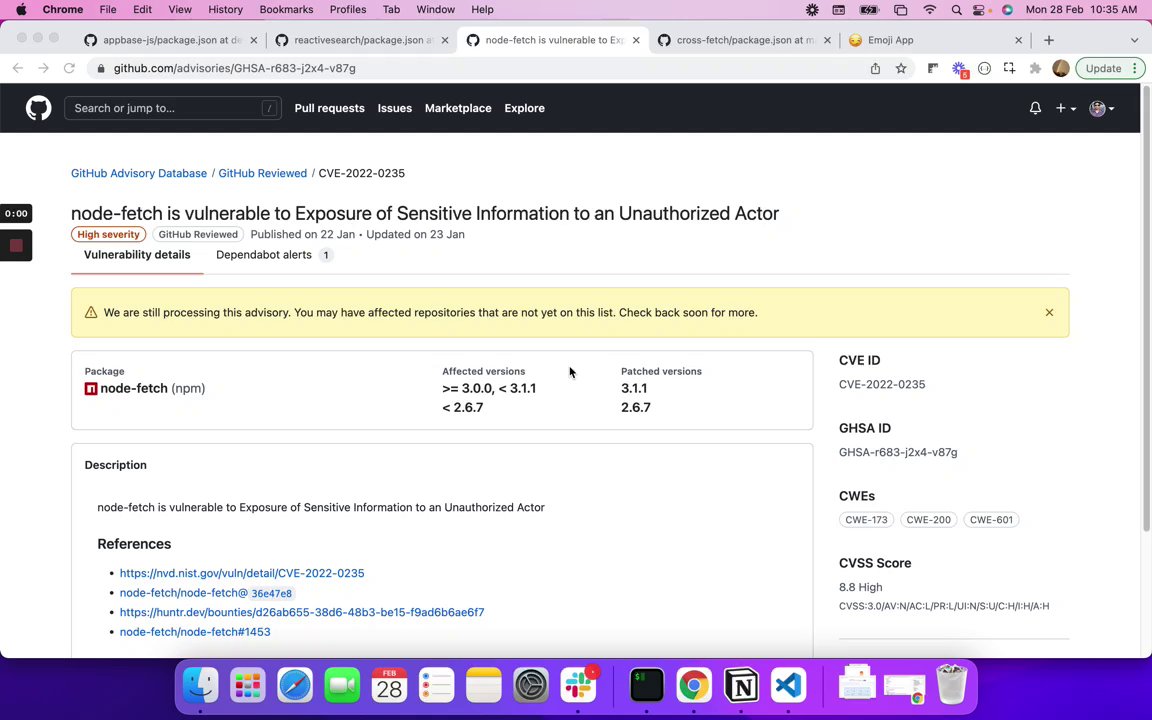Open node-fetch/node-fetch#1453 reference

195,632
